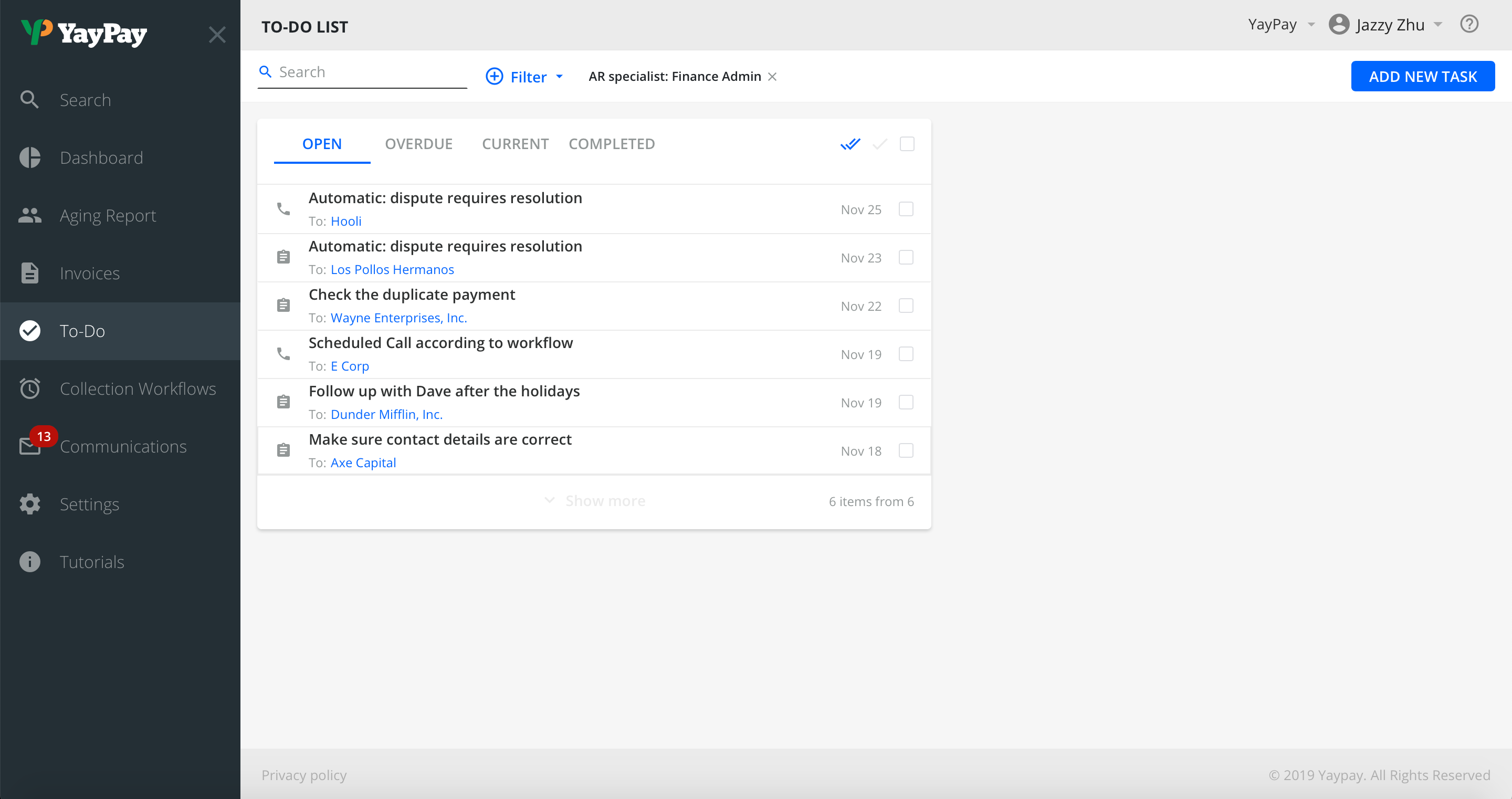This screenshot has height=799, width=1512.
Task: Remove the AR specialist: Finance Admin filter
Action: (772, 76)
